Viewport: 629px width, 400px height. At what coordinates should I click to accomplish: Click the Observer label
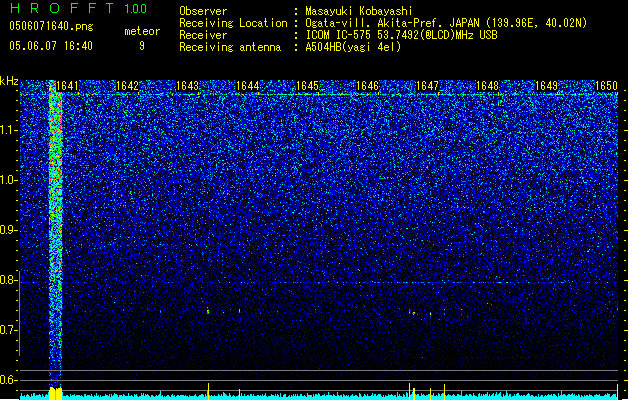203,11
